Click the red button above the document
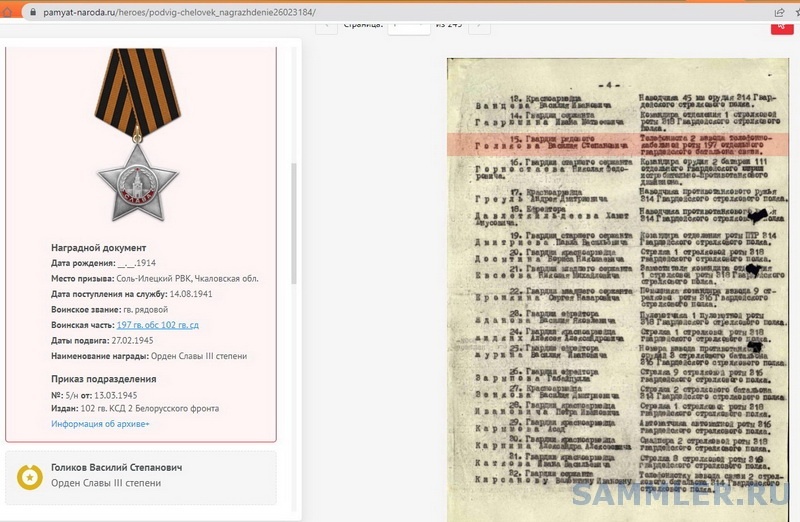The width and height of the screenshot is (800, 522). 782,28
